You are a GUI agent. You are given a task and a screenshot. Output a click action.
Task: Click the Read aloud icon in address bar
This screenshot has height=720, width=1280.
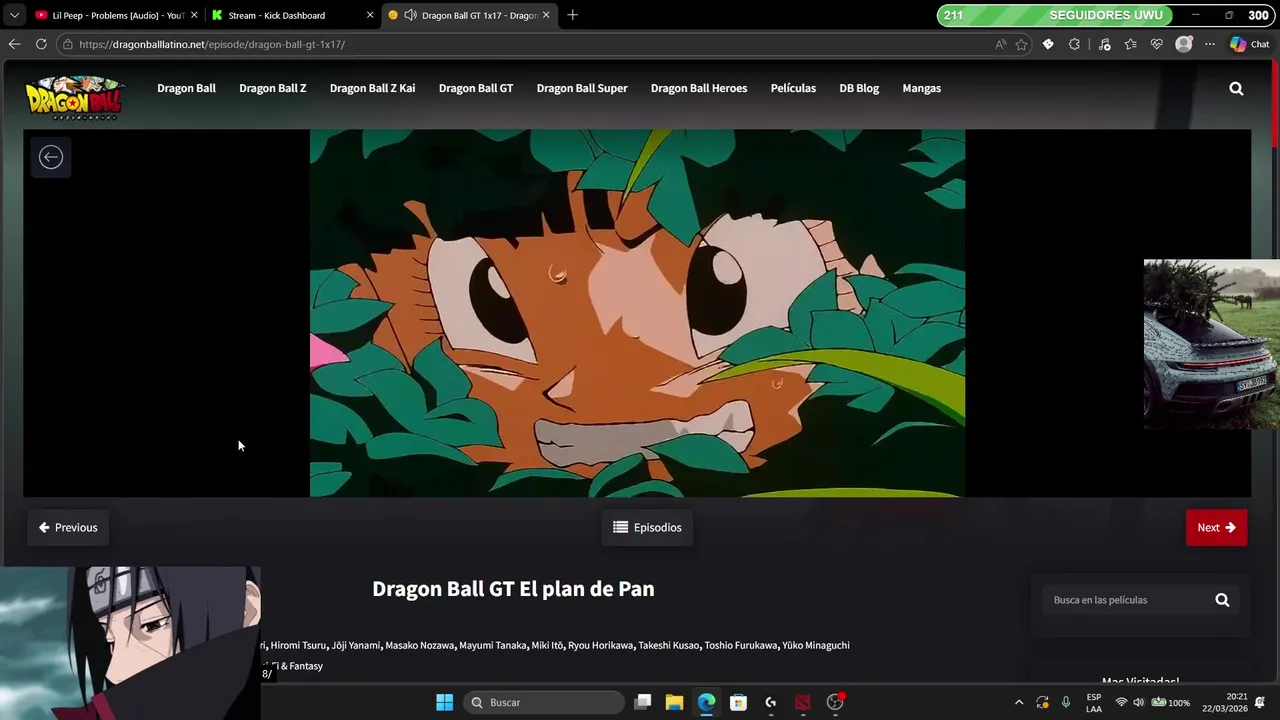coord(1001,44)
